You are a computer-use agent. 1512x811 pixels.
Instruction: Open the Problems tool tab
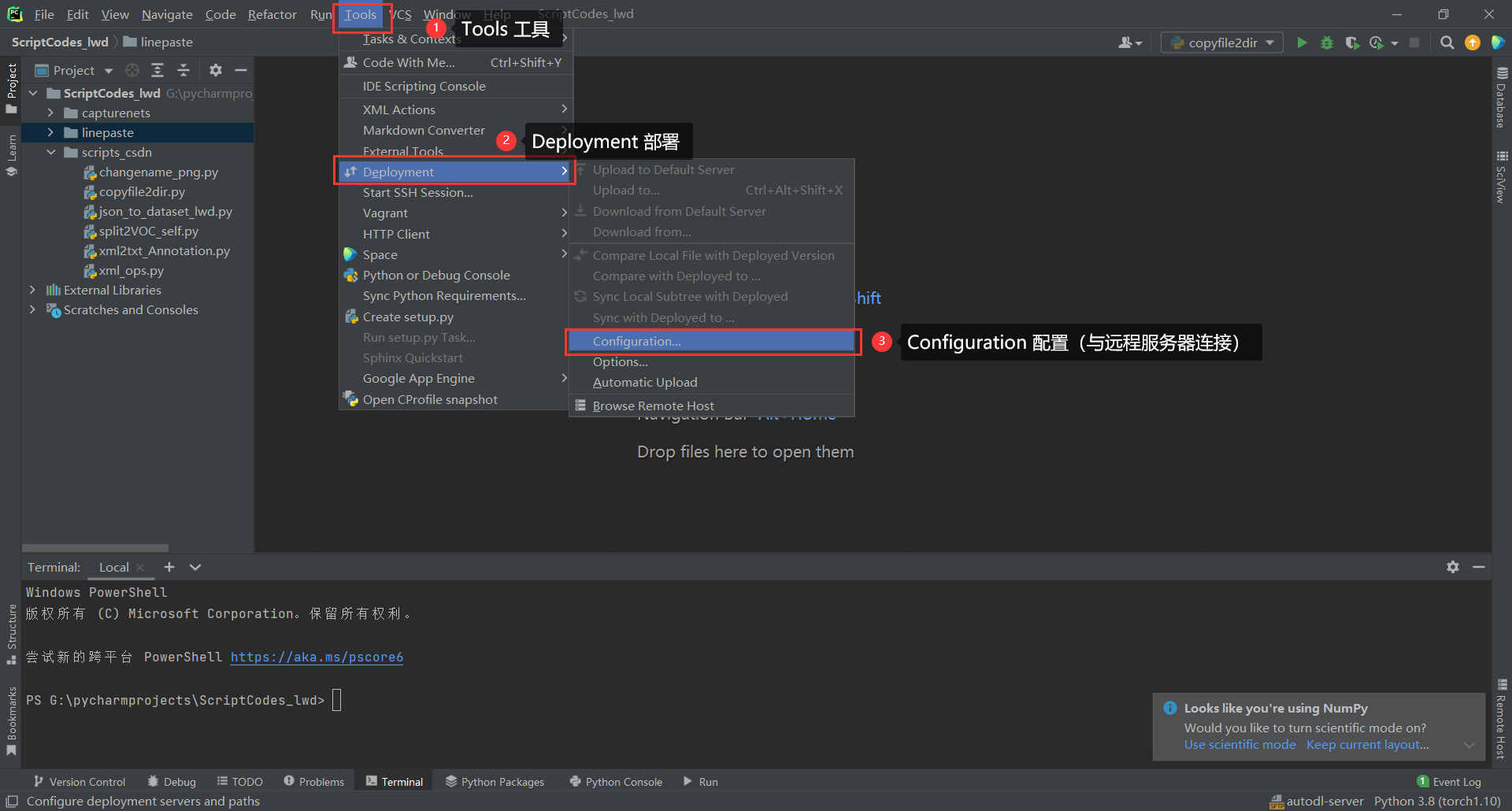pyautogui.click(x=314, y=782)
